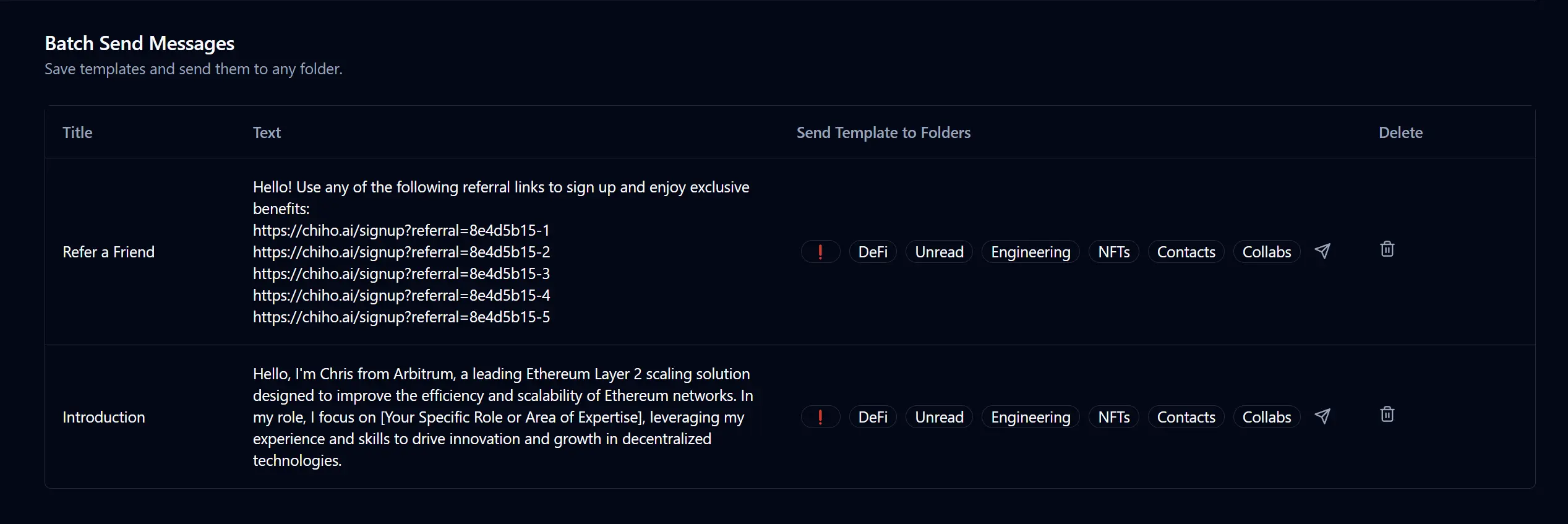The image size is (1568, 524).
Task: Toggle DeFi folder for Refer a Friend
Action: click(x=873, y=252)
